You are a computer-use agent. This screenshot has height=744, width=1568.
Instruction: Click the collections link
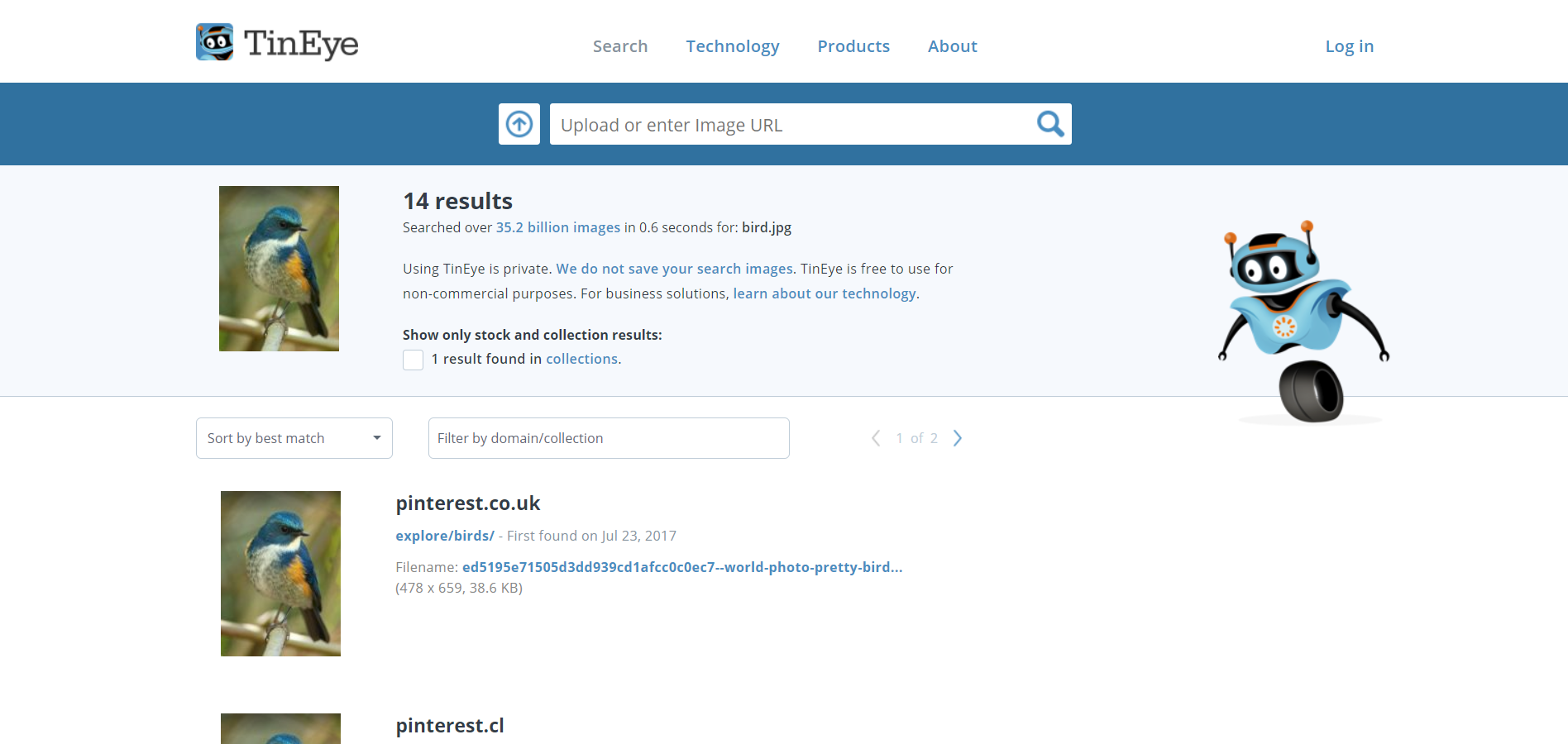click(x=581, y=359)
